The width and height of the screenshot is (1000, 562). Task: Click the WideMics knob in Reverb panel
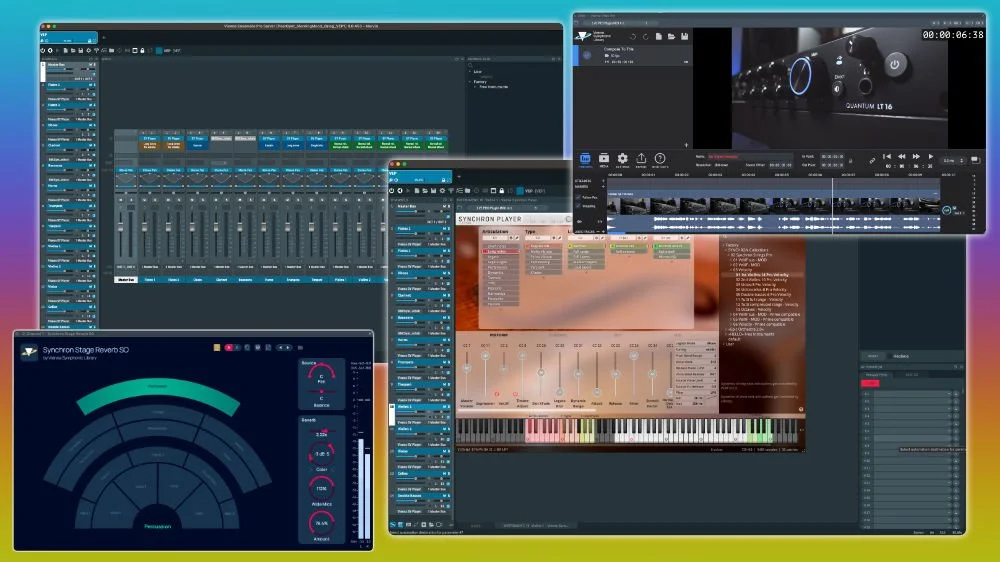pos(321,489)
